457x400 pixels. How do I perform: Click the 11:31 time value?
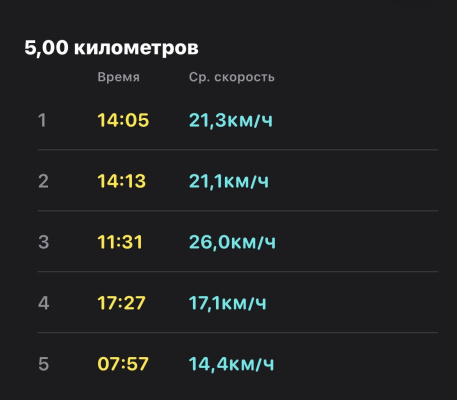(x=120, y=242)
